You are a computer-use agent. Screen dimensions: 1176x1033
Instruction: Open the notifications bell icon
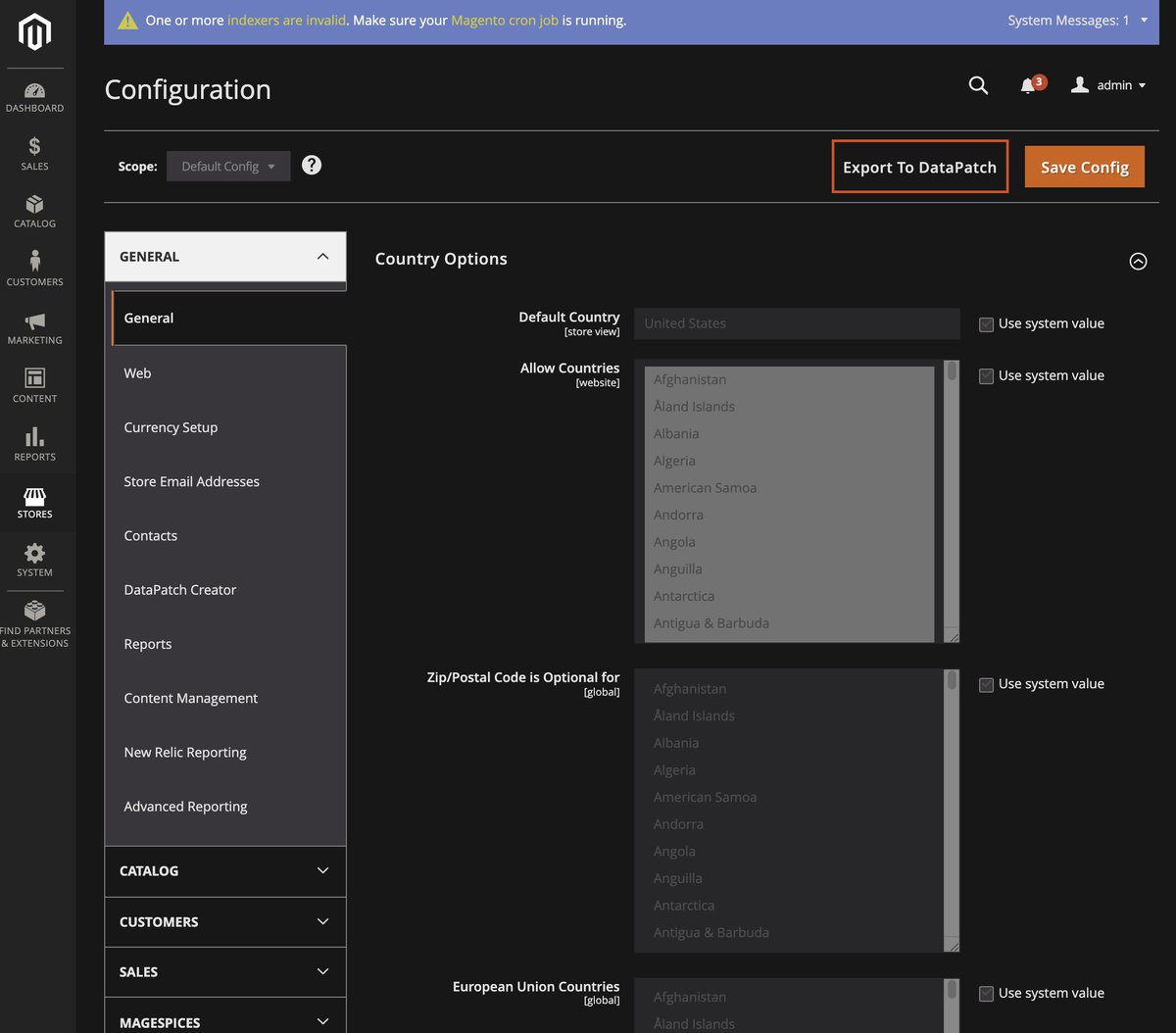click(x=1028, y=86)
